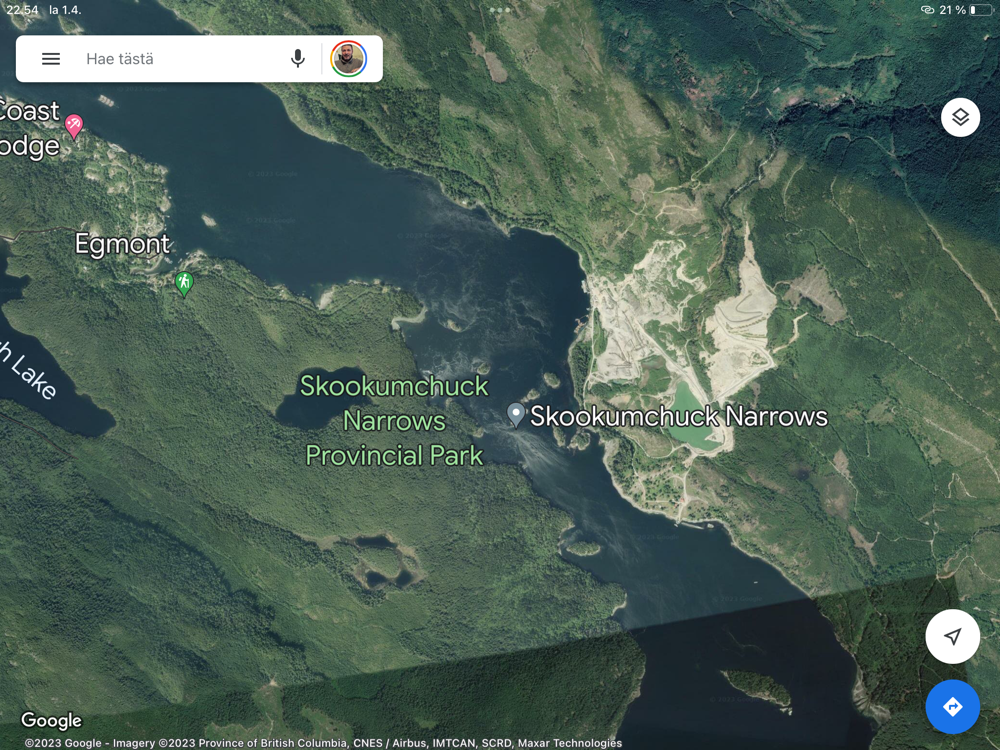
Task: Tap the battery percentage indicator
Action: [x=953, y=10]
